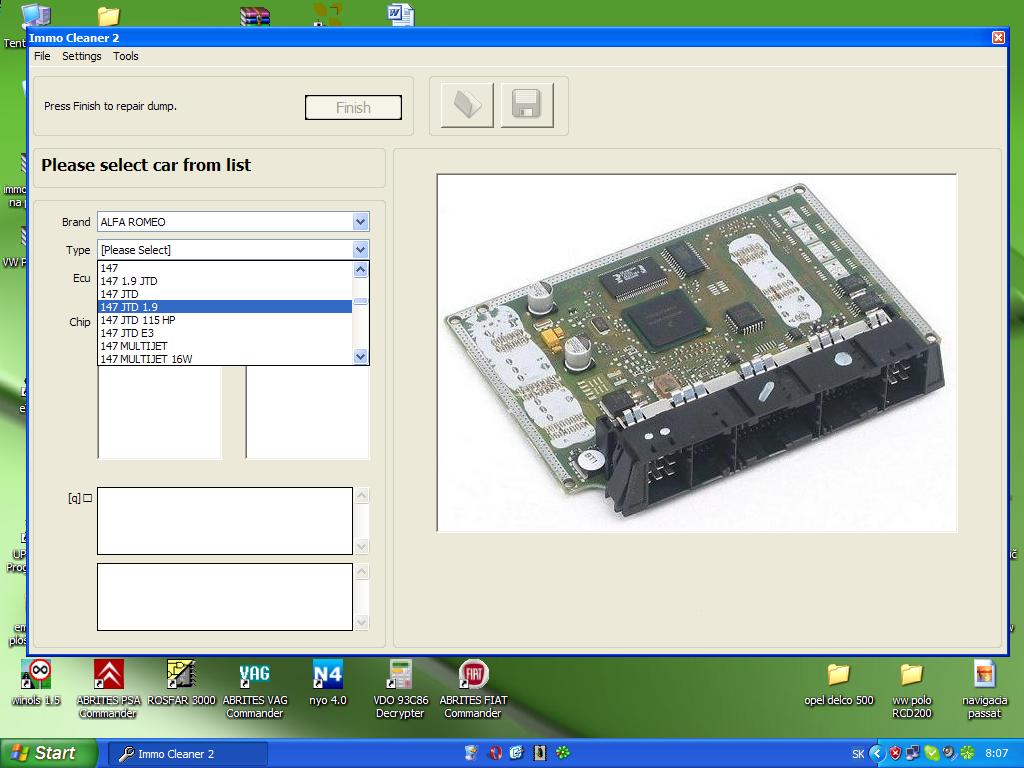Select 147 in the Type list
Viewport: 1024px width, 768px height.
[225, 268]
